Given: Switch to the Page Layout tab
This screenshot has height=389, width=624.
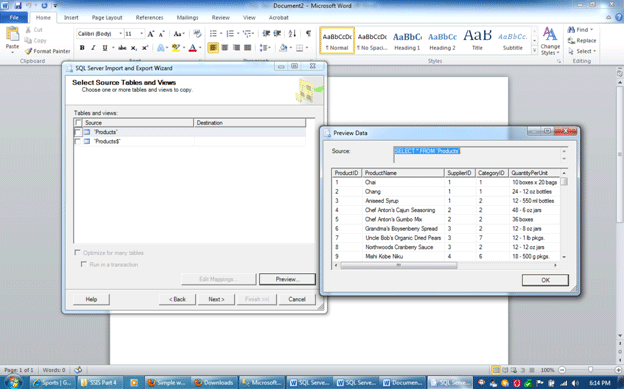Looking at the screenshot, I should (x=107, y=18).
